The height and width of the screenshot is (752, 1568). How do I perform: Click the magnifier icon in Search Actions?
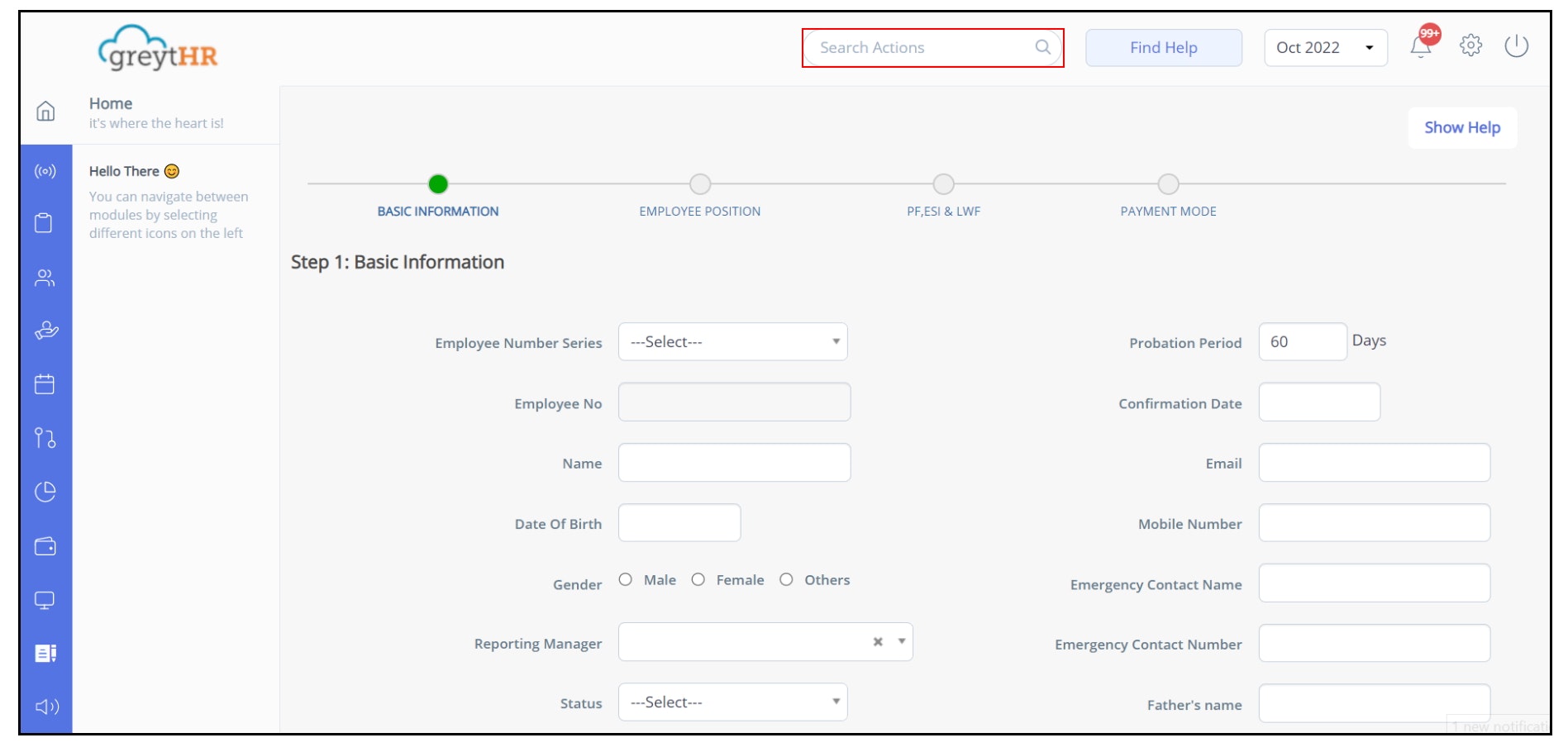(1043, 47)
